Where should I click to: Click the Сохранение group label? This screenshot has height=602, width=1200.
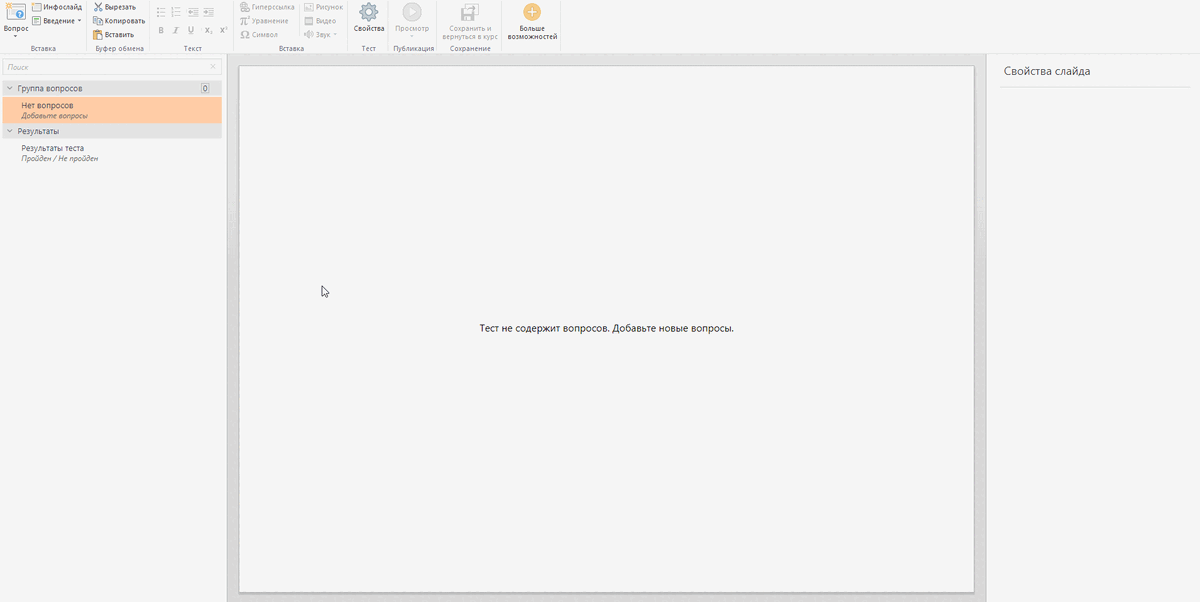[470, 48]
